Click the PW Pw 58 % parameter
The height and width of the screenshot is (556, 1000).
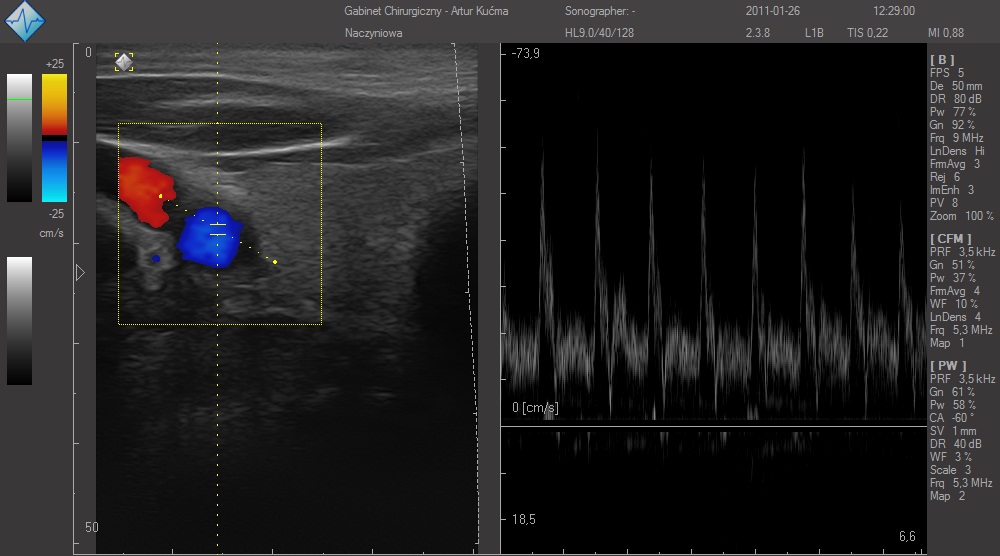[953, 405]
